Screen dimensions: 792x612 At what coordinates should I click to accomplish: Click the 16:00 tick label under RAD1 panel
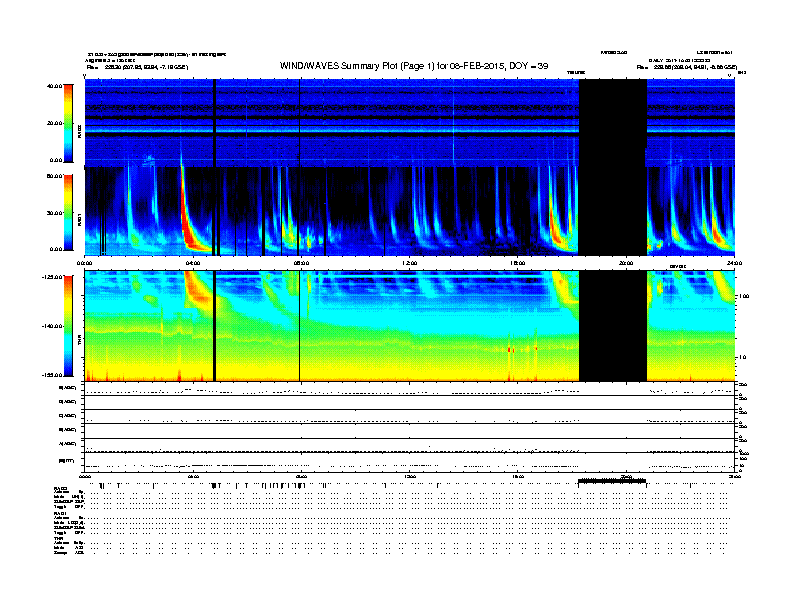pyautogui.click(x=518, y=263)
